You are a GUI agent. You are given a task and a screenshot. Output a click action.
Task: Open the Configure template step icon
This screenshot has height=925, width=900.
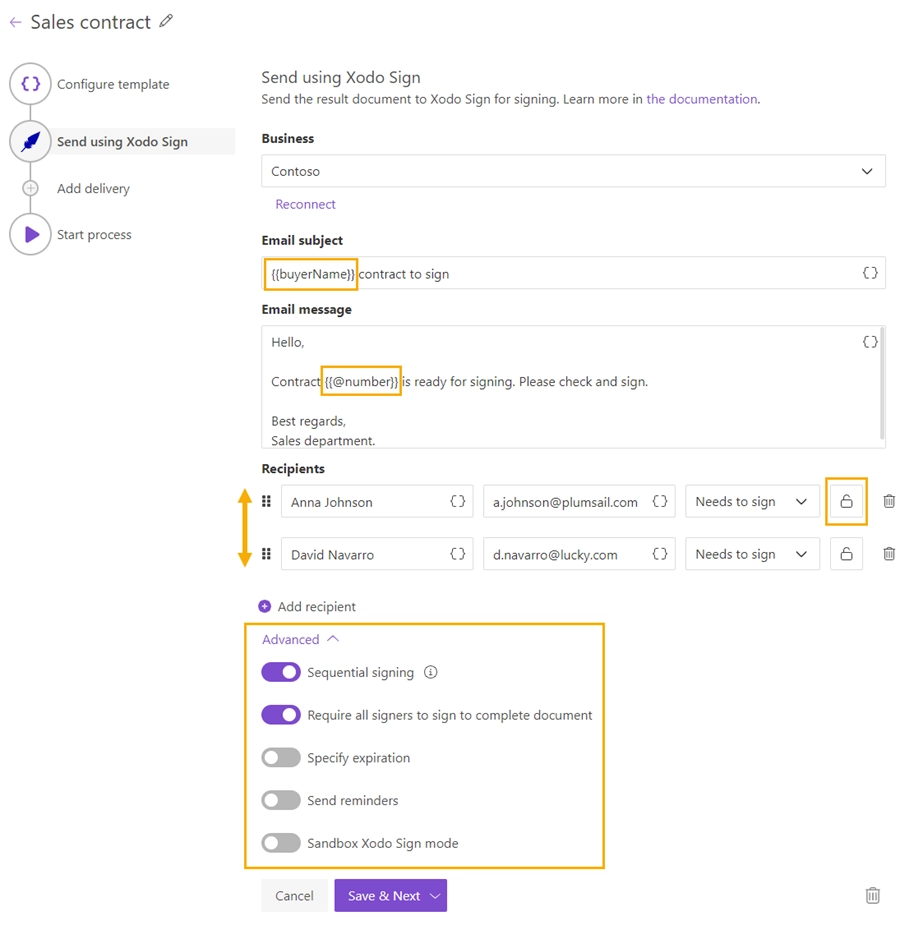pos(30,84)
